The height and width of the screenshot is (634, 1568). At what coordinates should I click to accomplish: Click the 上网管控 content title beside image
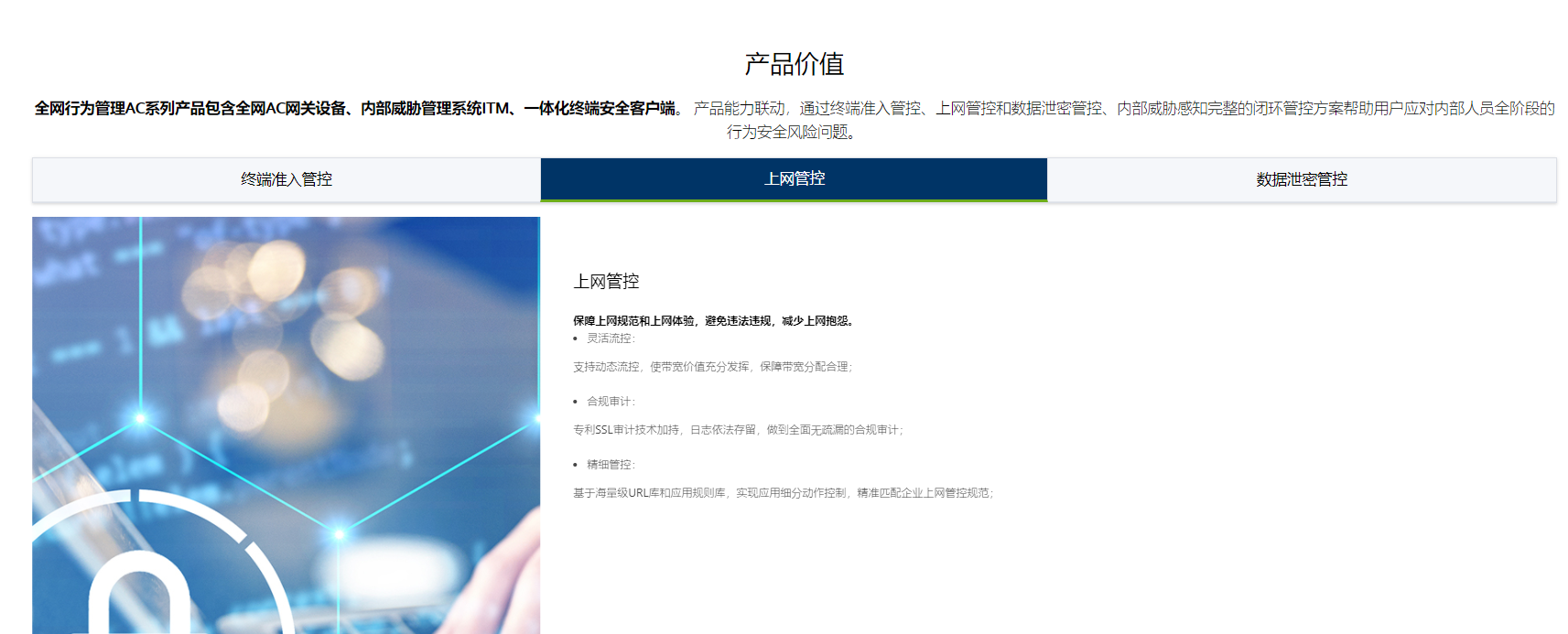(x=606, y=282)
